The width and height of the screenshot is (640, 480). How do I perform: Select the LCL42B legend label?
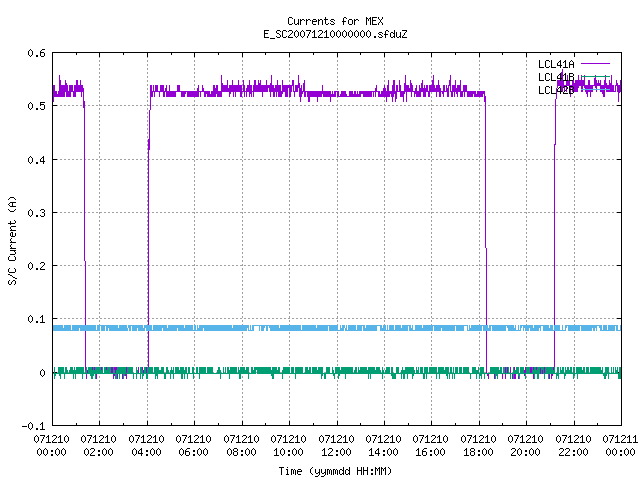556,90
